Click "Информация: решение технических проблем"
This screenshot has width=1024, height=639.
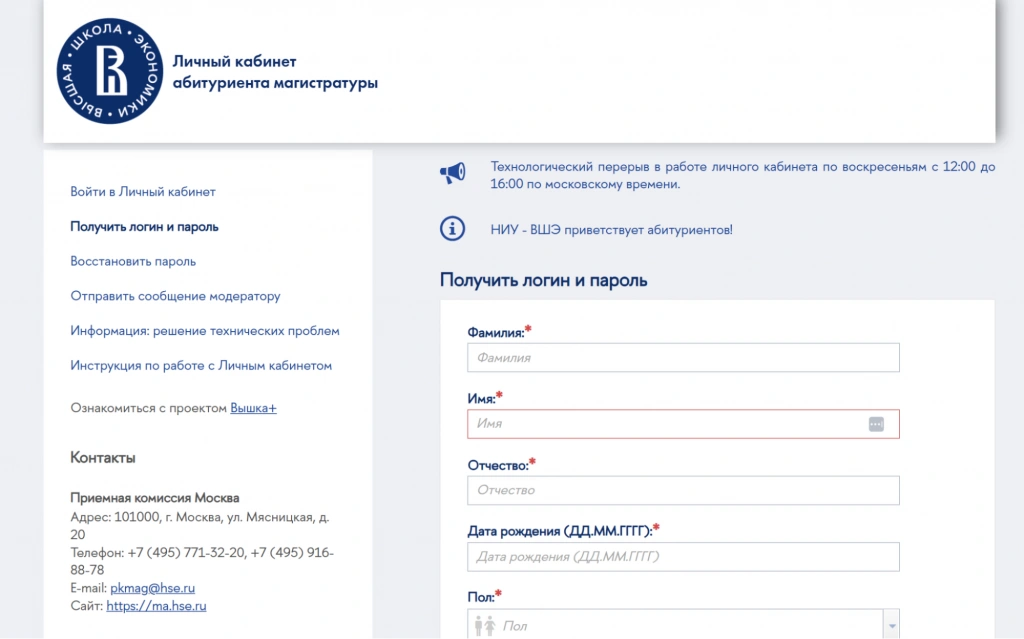click(x=204, y=330)
